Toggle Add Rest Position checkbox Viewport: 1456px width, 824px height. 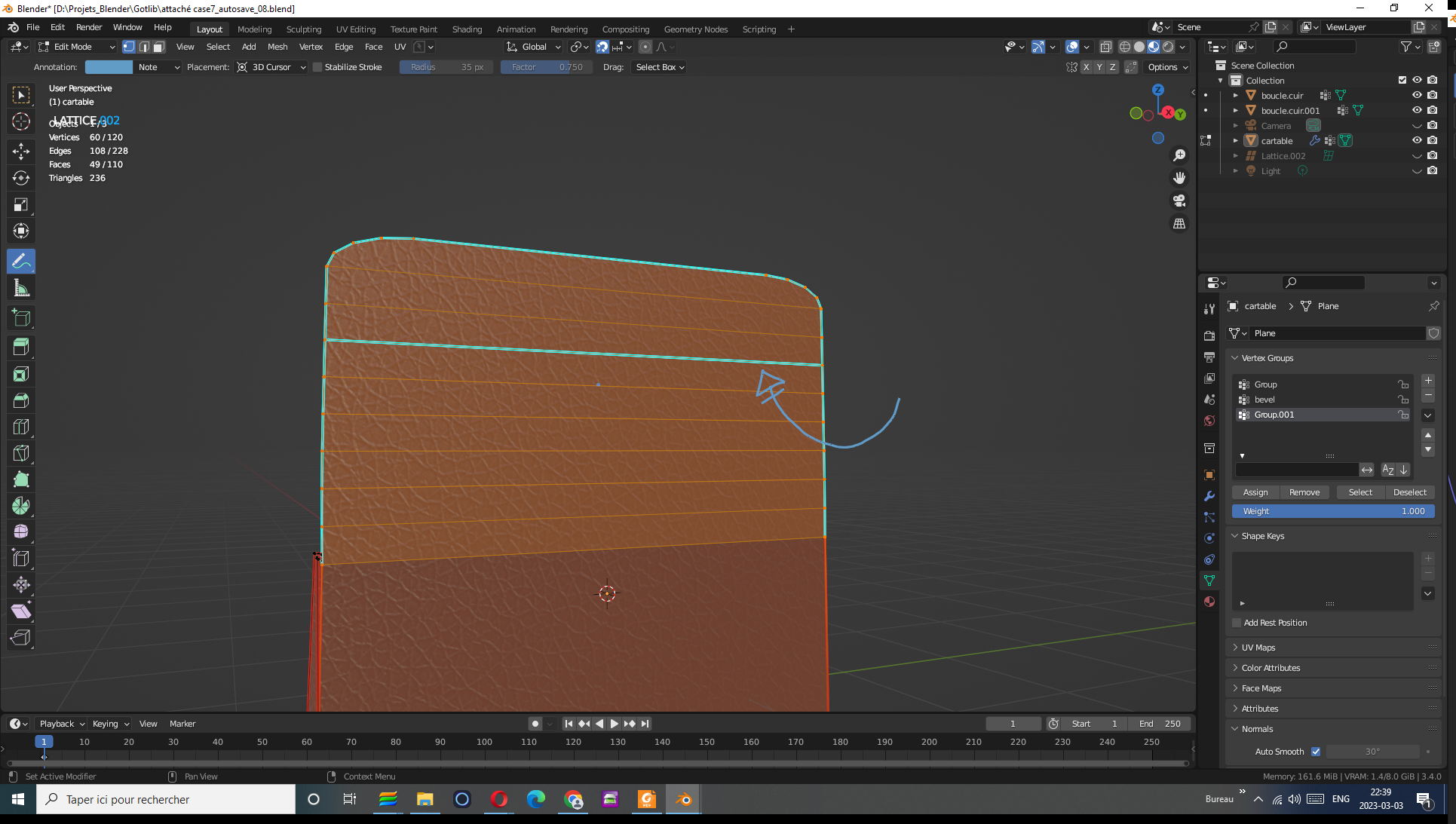[1237, 623]
